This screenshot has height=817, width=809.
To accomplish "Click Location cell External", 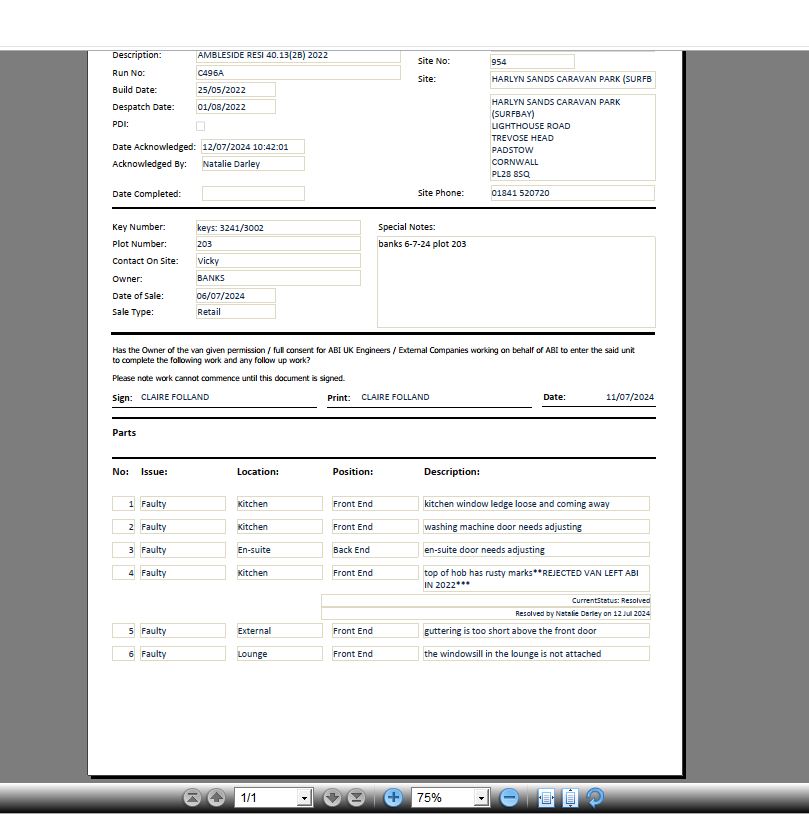I will tap(279, 631).
